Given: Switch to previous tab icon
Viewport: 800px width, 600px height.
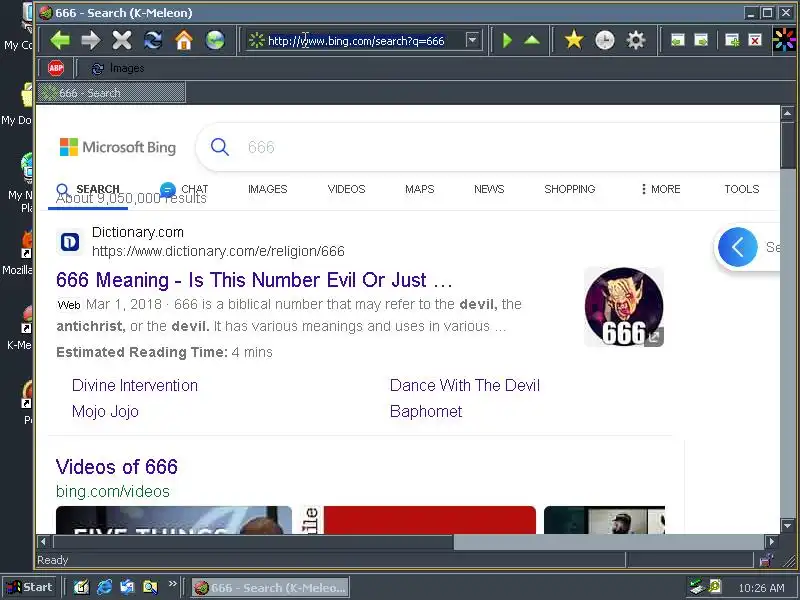Looking at the screenshot, I should [x=678, y=40].
